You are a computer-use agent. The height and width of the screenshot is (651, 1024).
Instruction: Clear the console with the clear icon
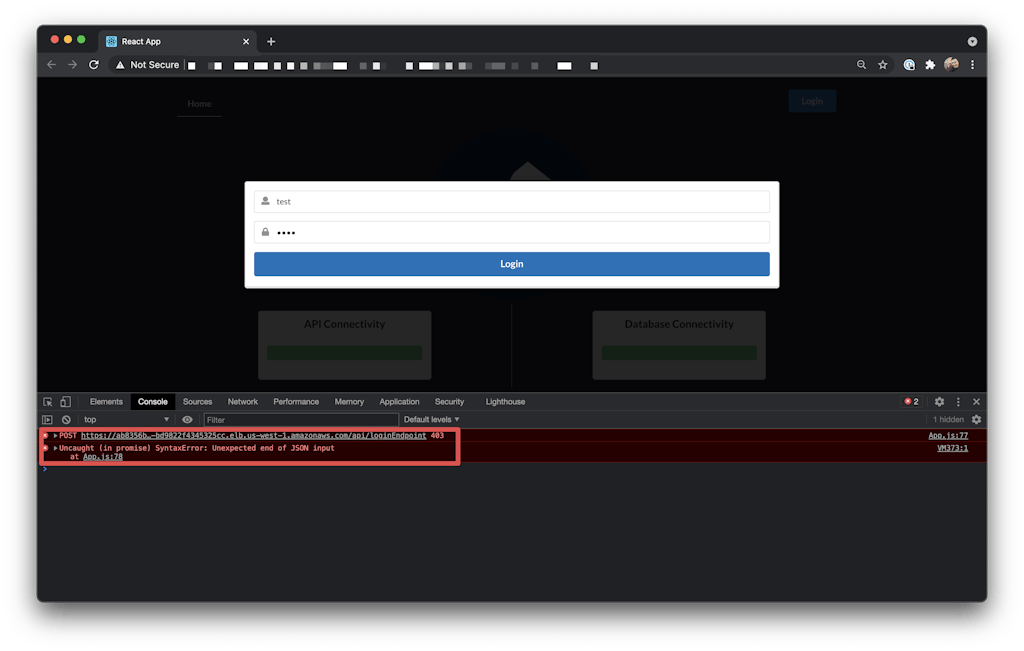click(x=66, y=420)
